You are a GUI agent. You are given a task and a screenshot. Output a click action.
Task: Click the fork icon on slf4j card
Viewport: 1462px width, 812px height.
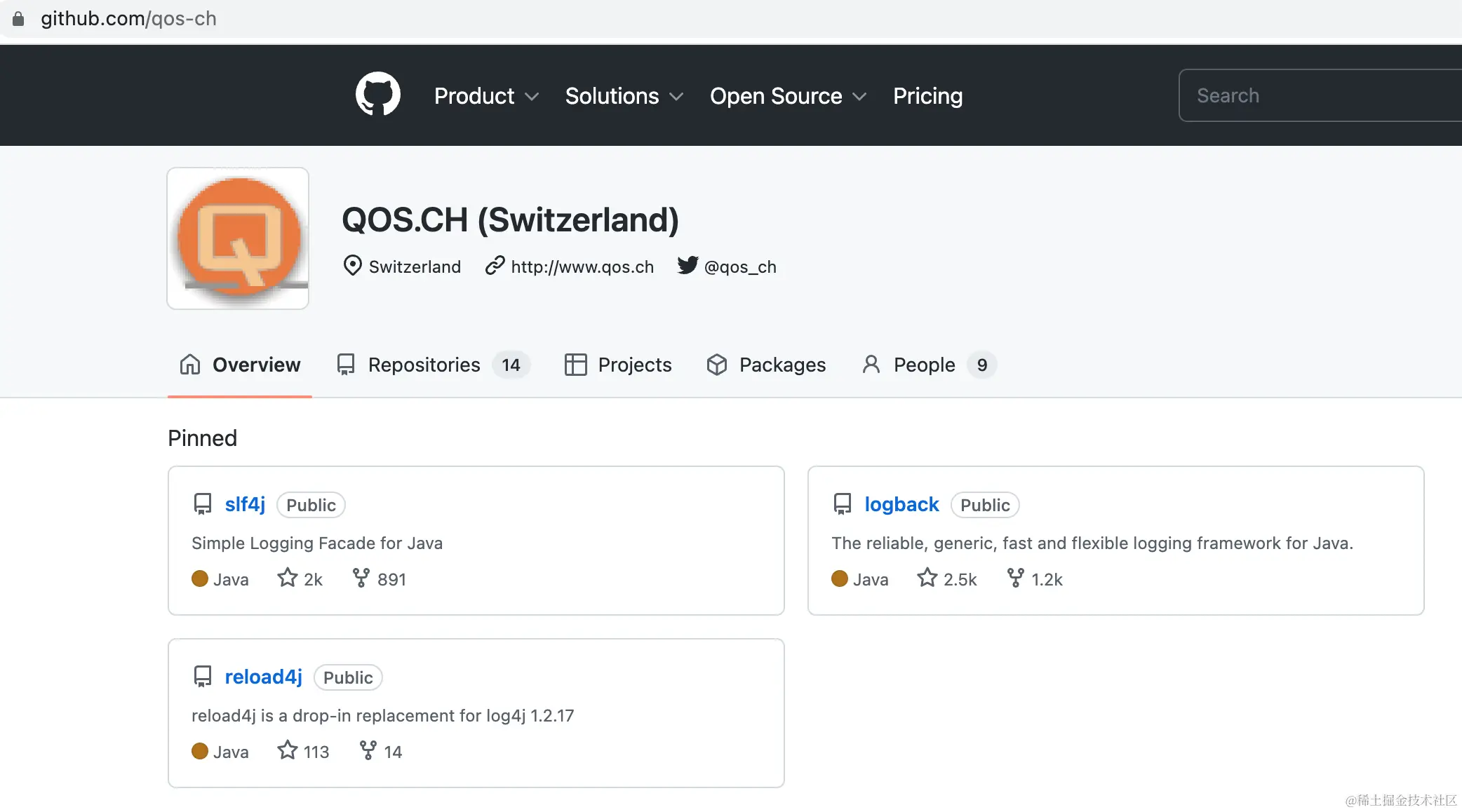(361, 578)
